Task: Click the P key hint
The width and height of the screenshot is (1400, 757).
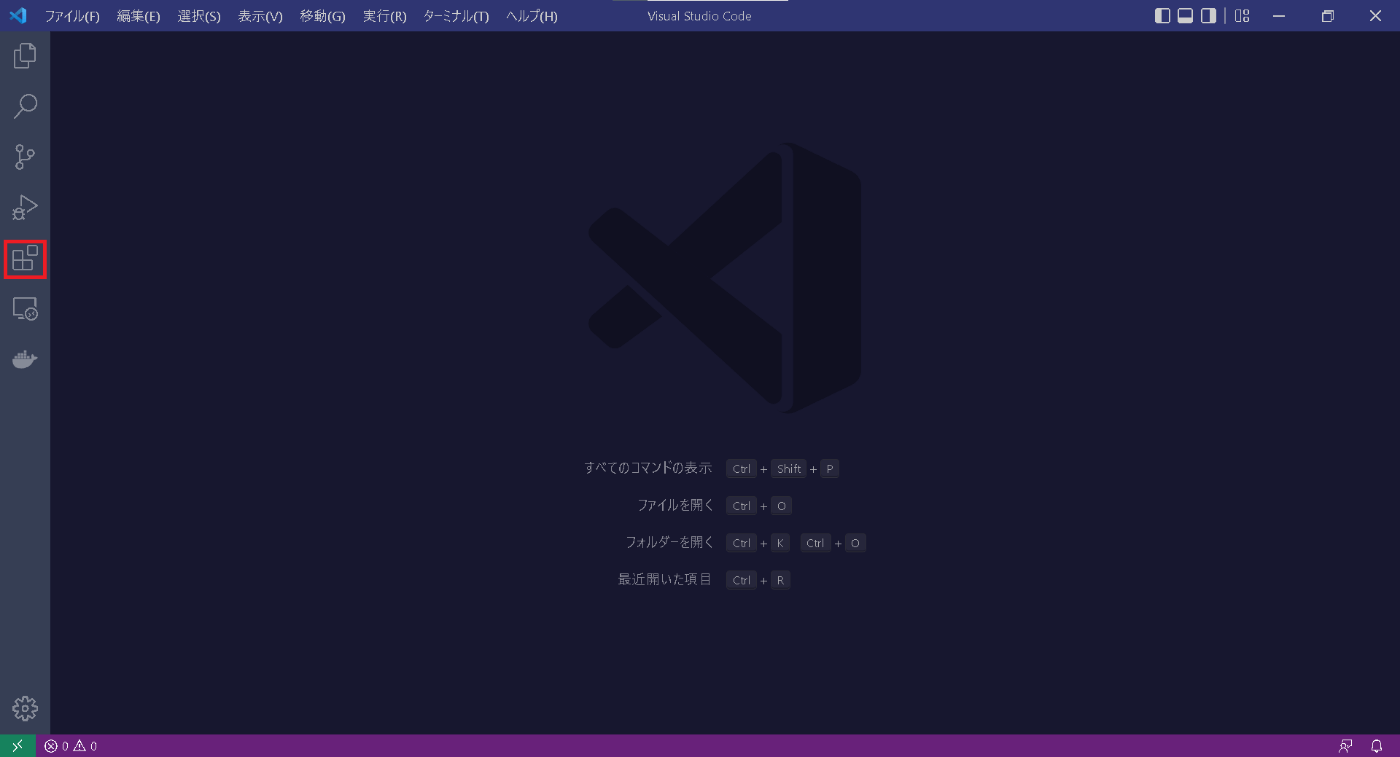Action: tap(829, 469)
